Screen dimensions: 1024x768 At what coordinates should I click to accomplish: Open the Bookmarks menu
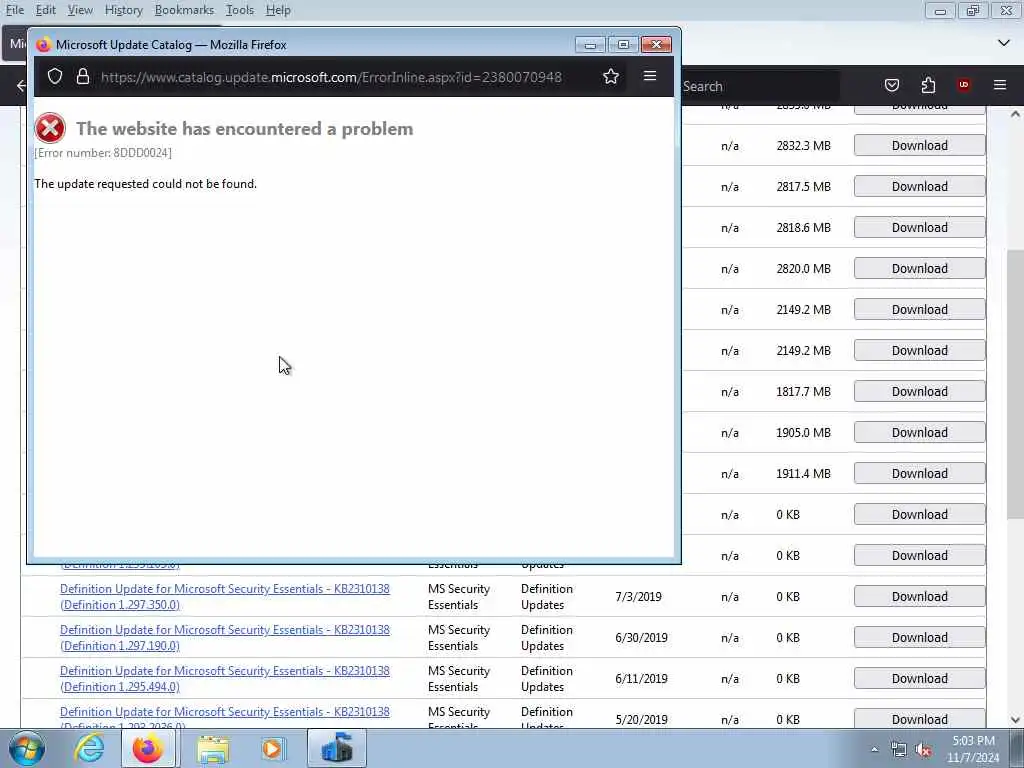click(184, 10)
